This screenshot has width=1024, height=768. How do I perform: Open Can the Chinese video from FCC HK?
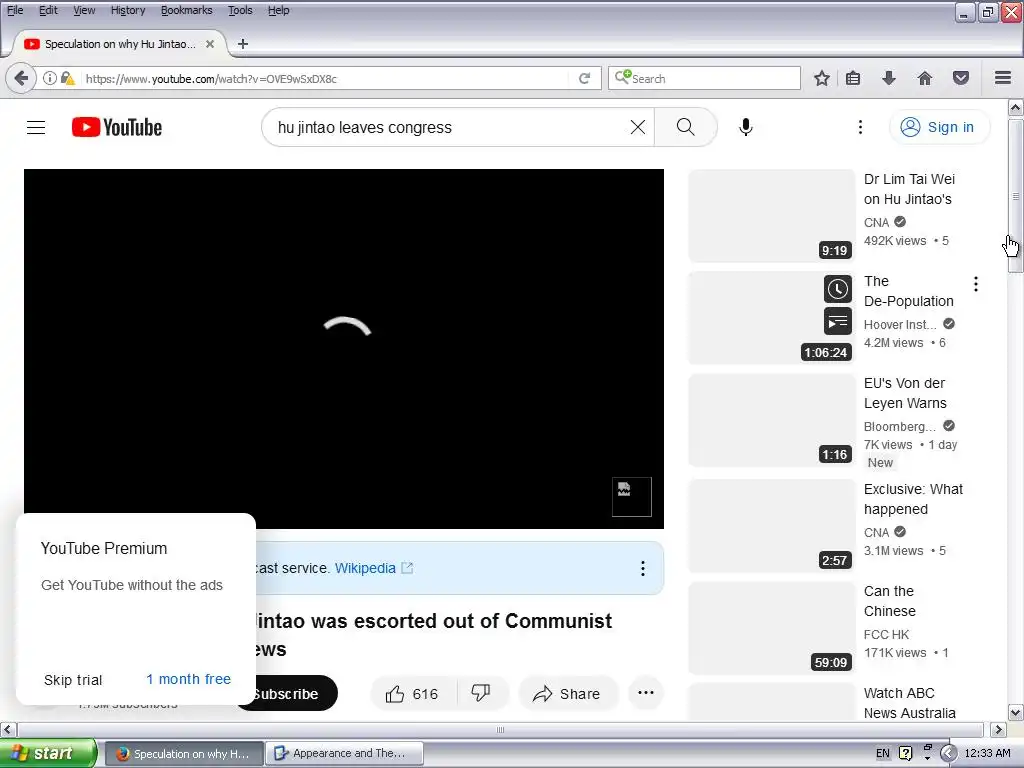pyautogui.click(x=889, y=601)
